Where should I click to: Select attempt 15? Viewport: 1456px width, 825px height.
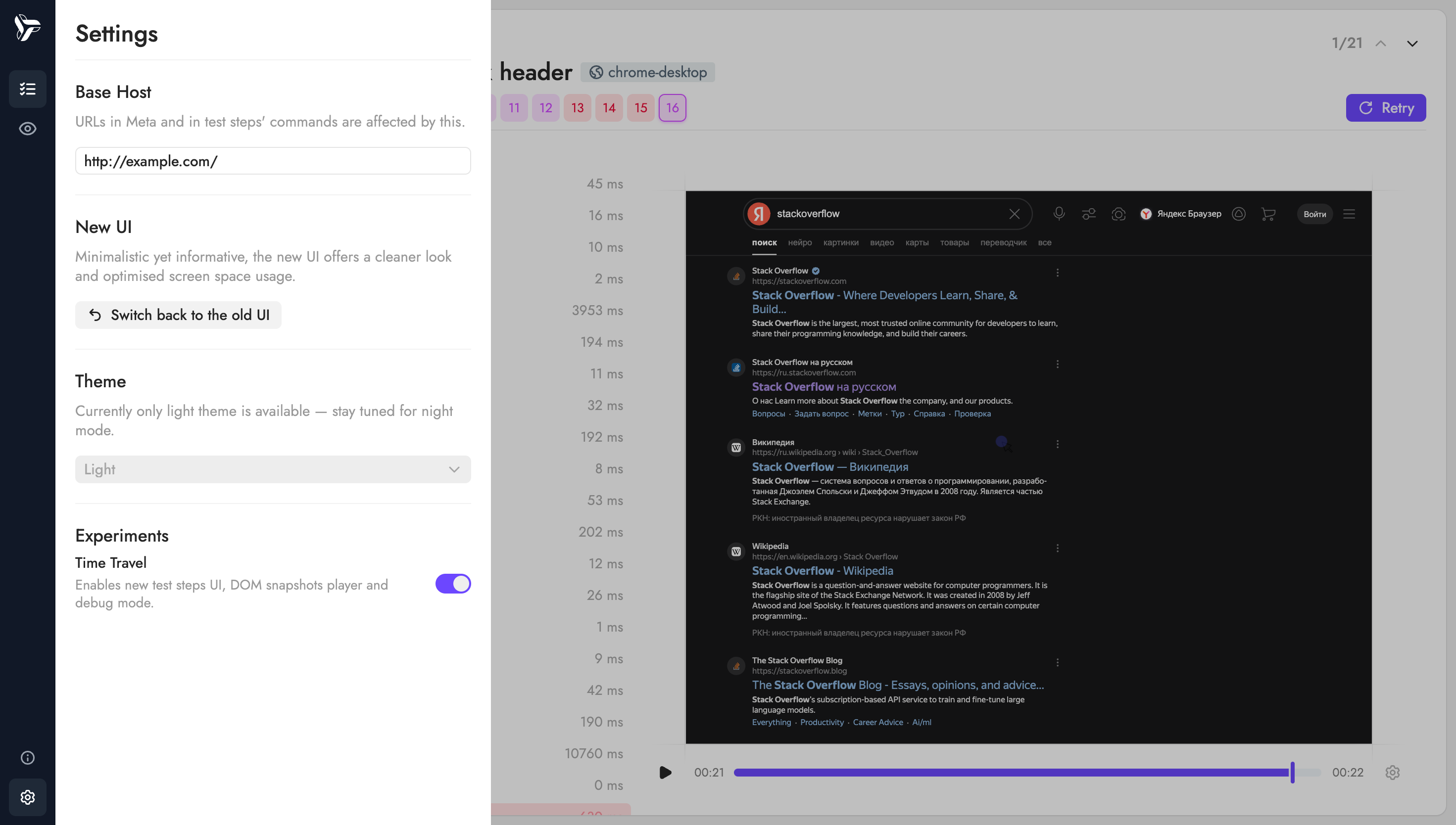641,108
